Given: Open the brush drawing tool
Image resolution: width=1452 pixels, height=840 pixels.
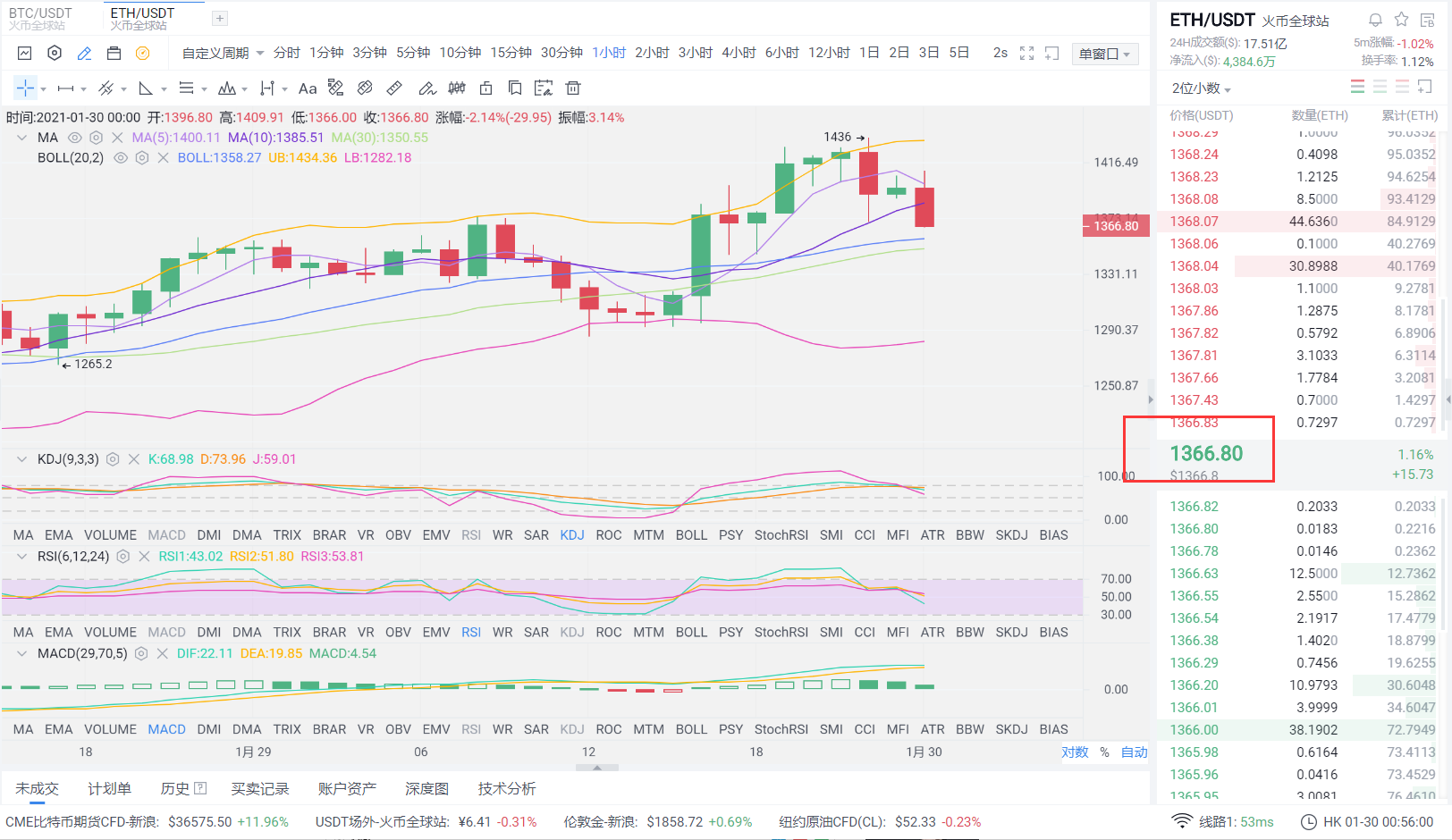Looking at the screenshot, I should tap(427, 88).
